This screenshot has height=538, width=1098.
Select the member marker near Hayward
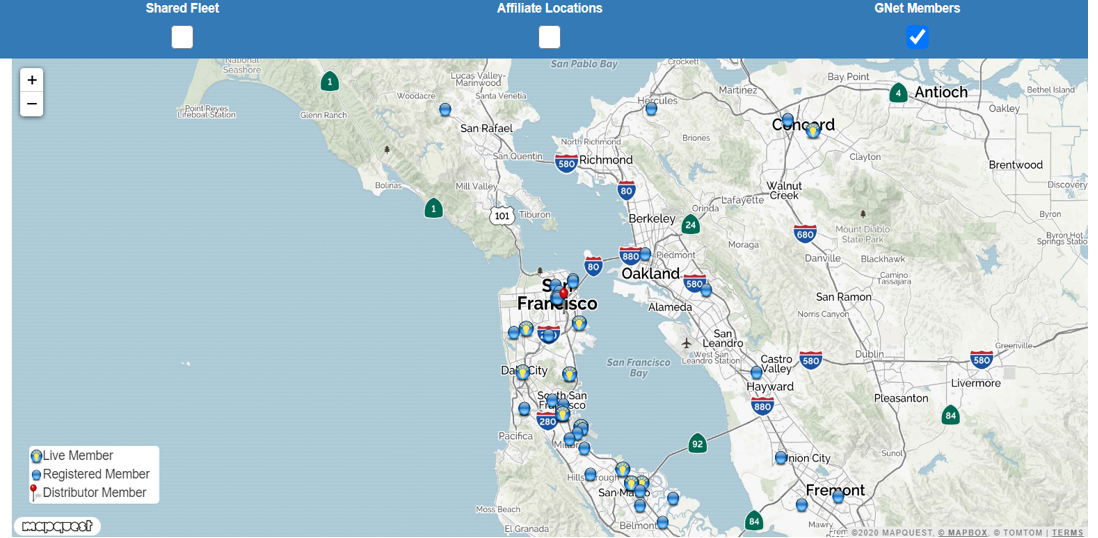756,373
